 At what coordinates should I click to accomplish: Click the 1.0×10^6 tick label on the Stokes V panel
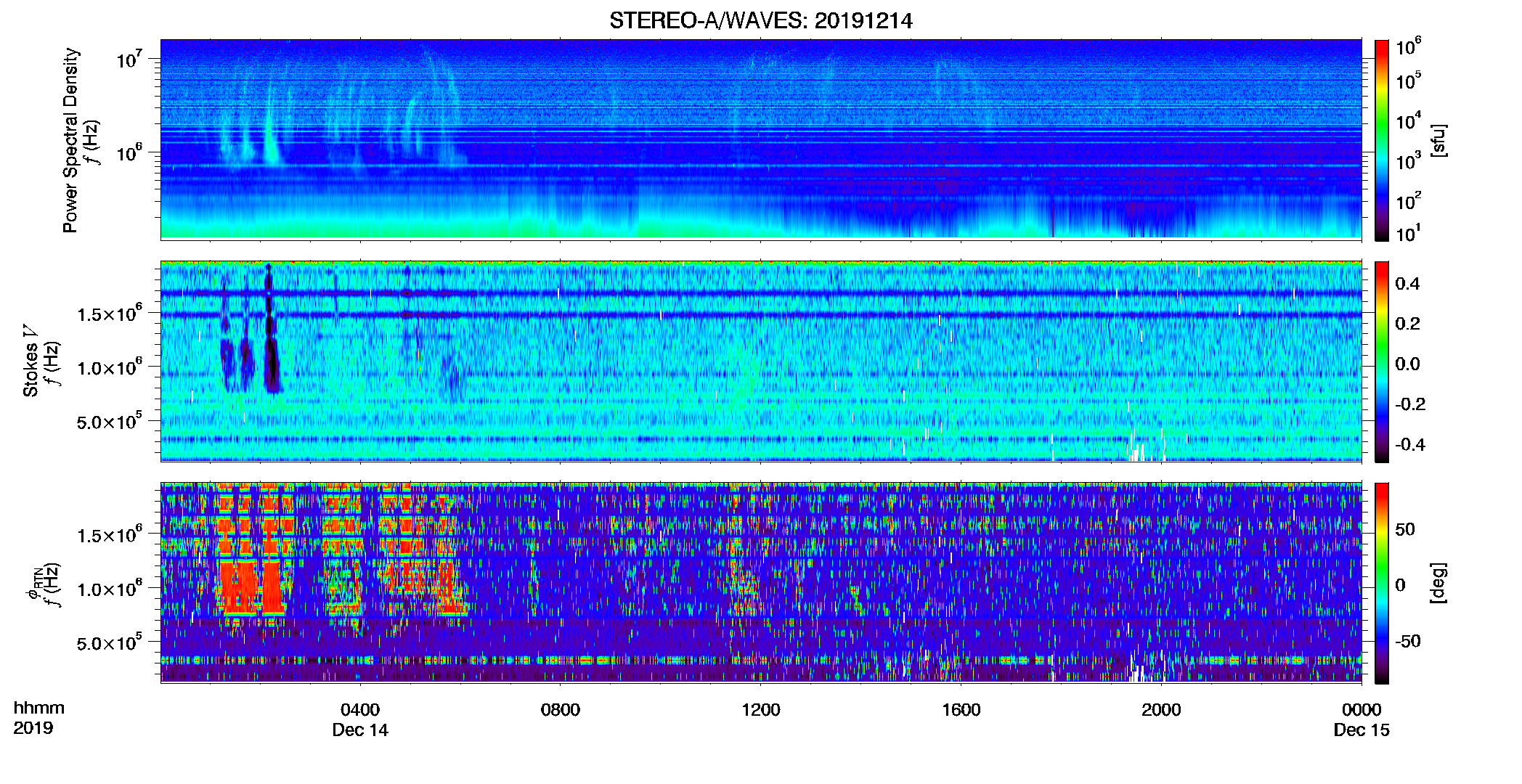tap(110, 367)
